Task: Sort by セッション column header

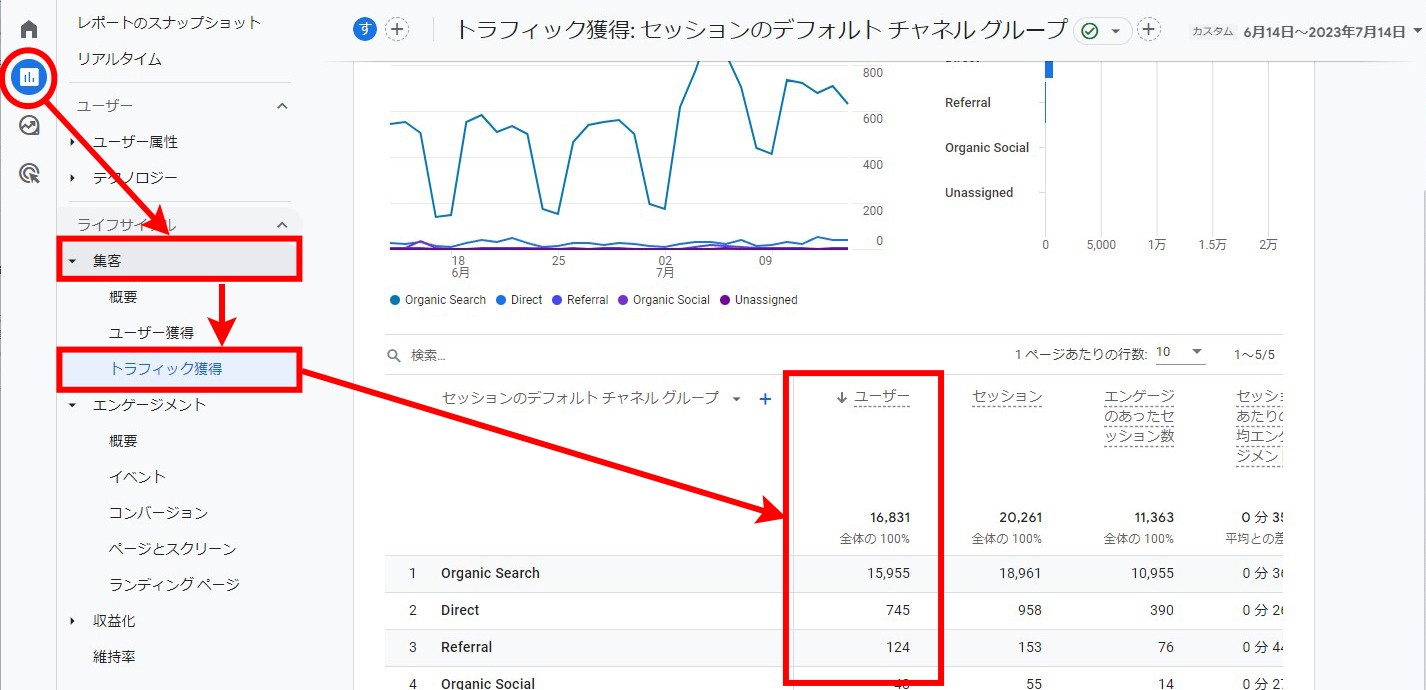Action: point(1007,397)
